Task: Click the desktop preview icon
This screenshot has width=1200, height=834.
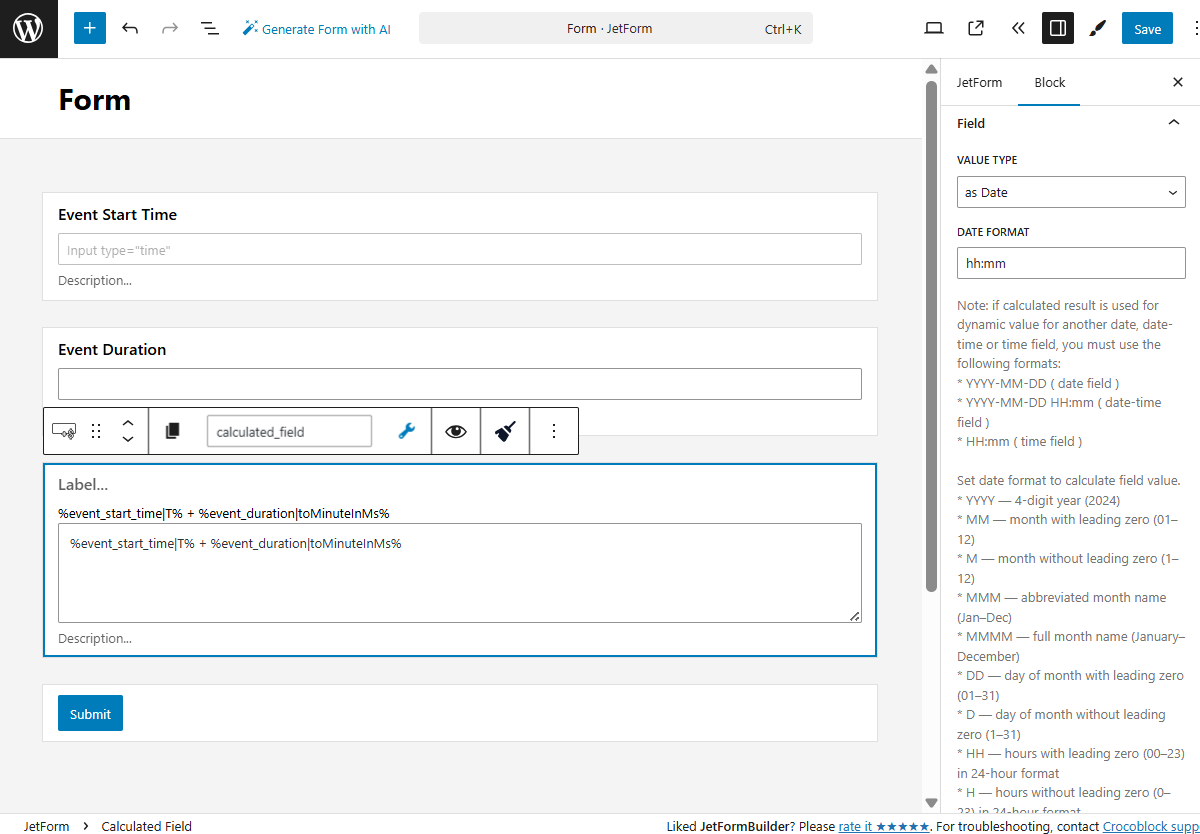Action: tap(933, 28)
